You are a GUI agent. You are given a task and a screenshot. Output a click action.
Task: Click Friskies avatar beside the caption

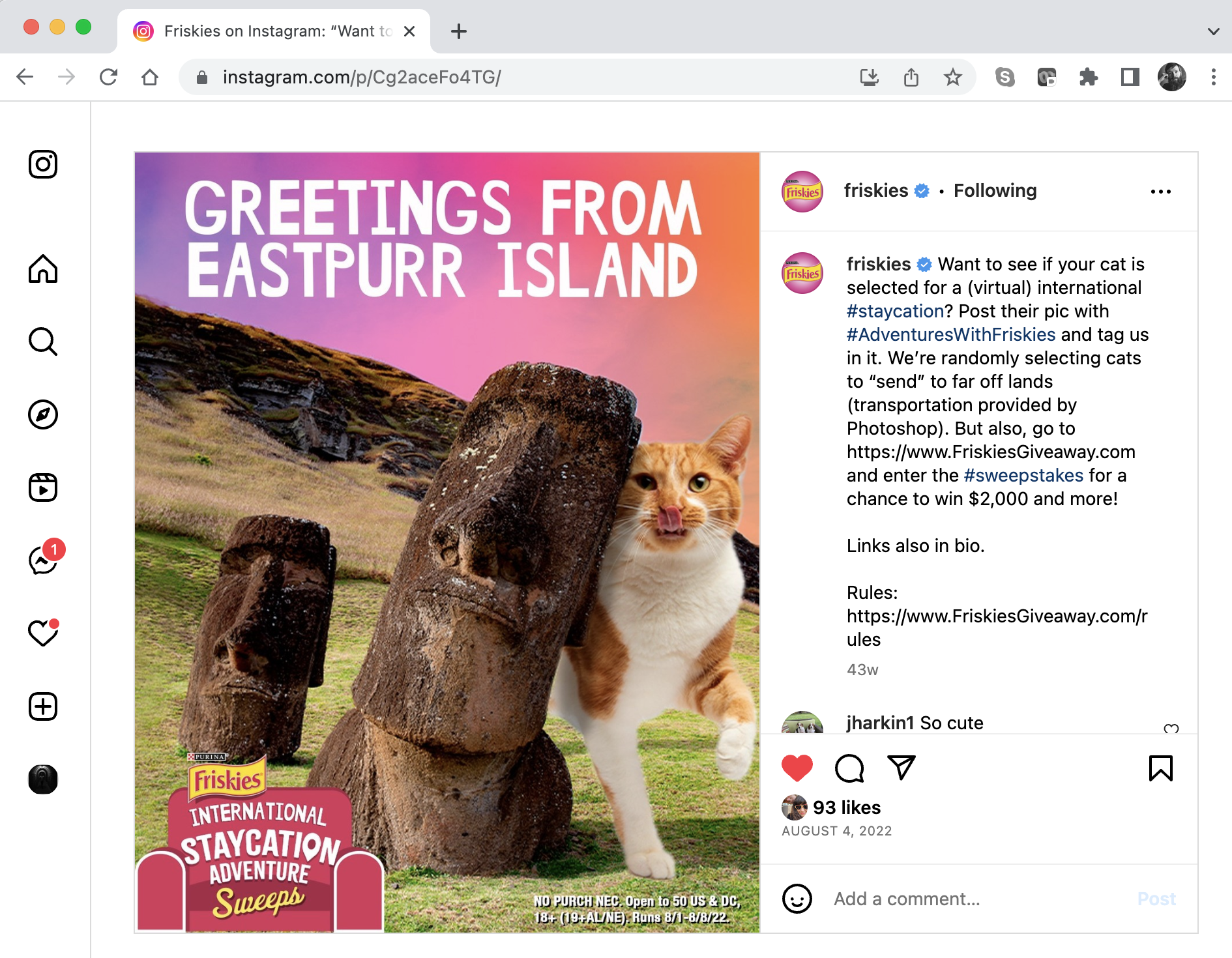802,273
